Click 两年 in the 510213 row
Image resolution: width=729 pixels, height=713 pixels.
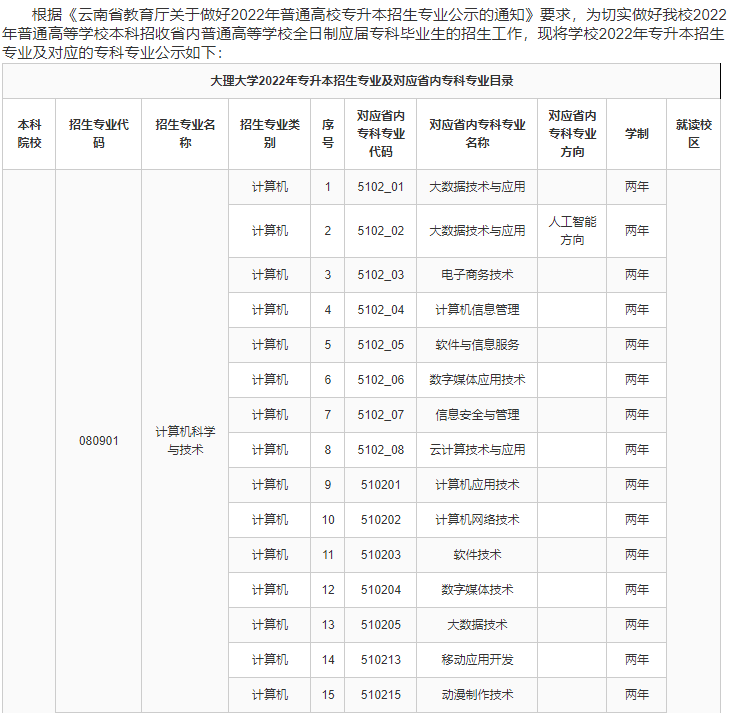click(x=636, y=660)
